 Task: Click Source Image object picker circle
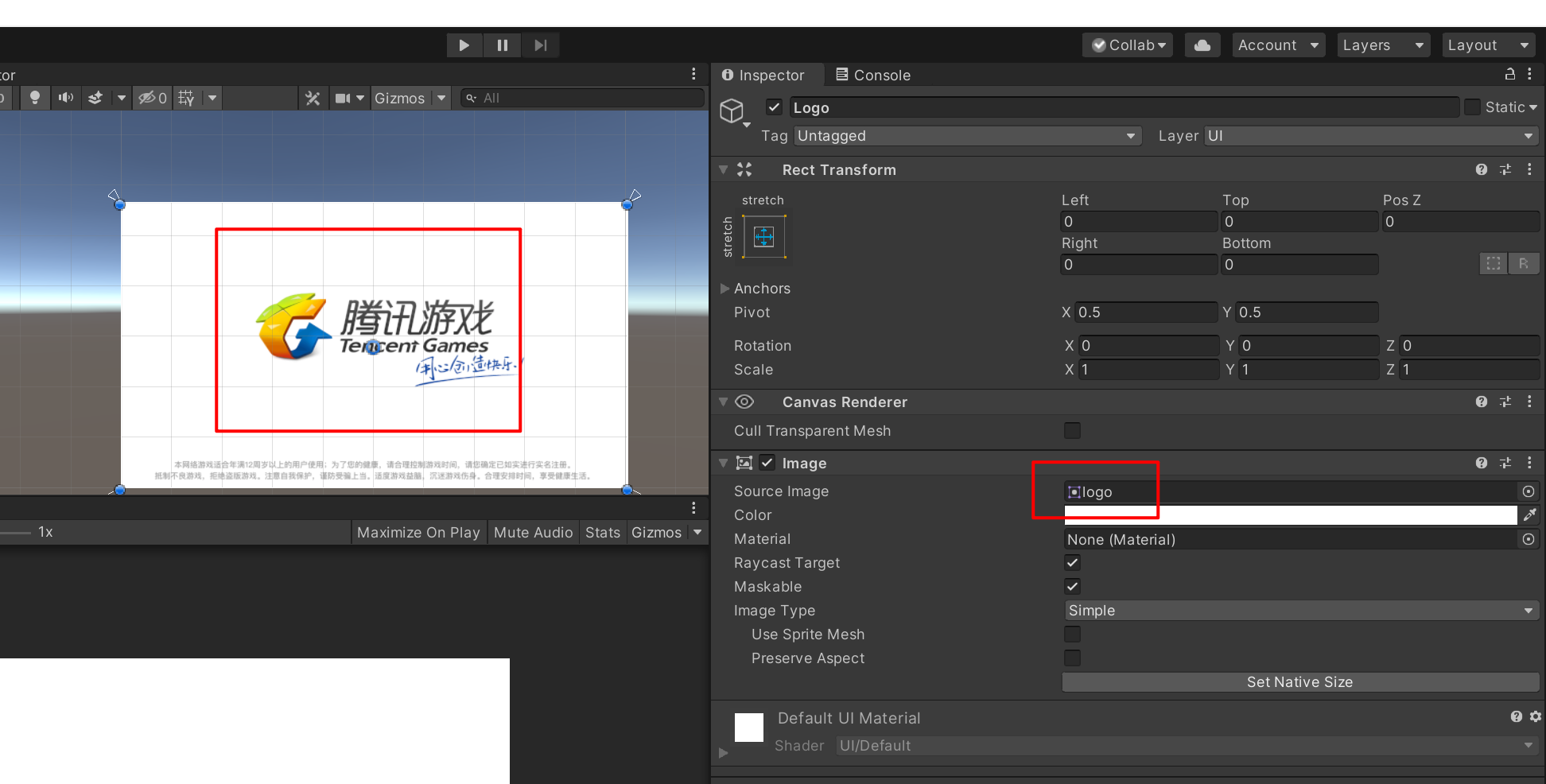(1528, 491)
